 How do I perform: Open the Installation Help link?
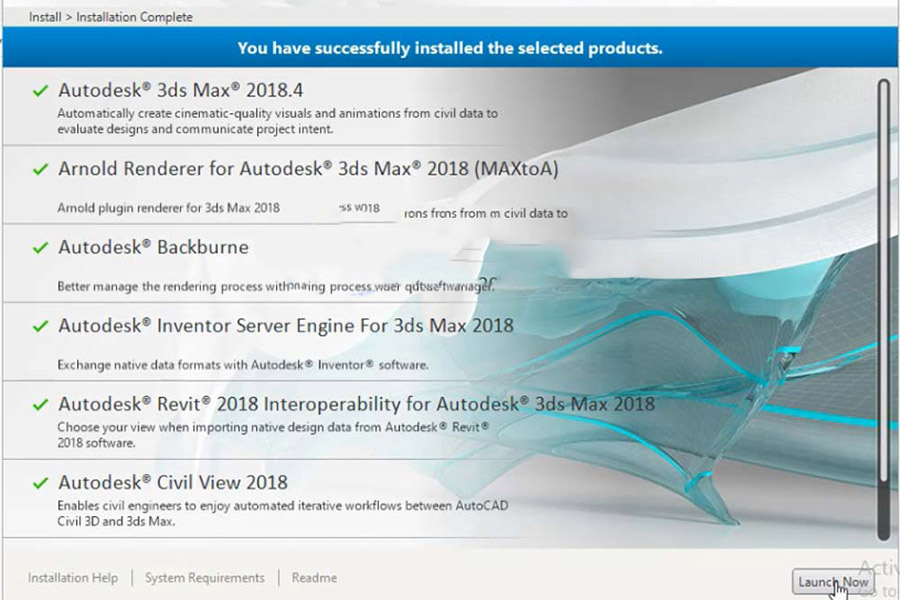[x=73, y=578]
